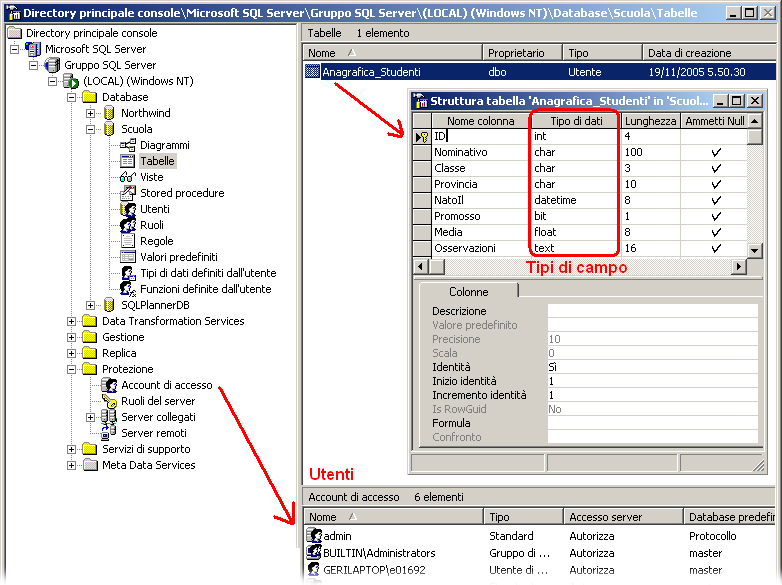Click the Anagrafica_Studenti table icon in the list
The height and width of the screenshot is (585, 782).
312,72
